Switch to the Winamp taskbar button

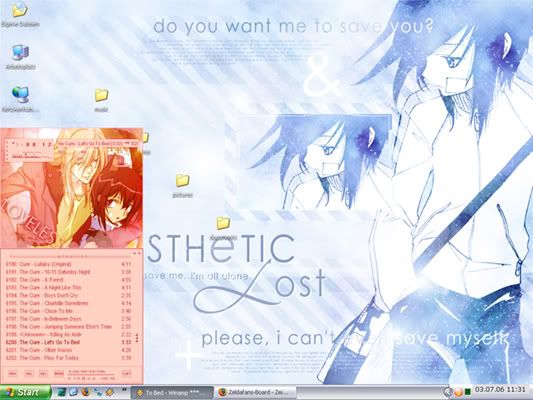click(172, 393)
